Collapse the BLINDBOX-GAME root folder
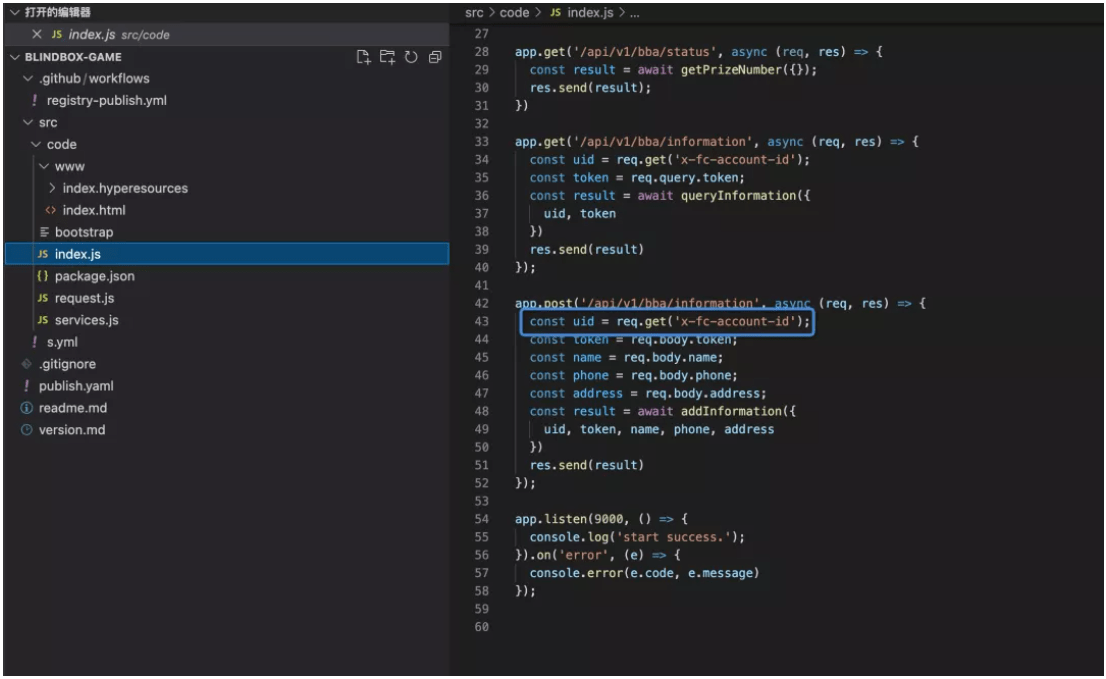Image resolution: width=1106 pixels, height=679 pixels. click(x=14, y=57)
